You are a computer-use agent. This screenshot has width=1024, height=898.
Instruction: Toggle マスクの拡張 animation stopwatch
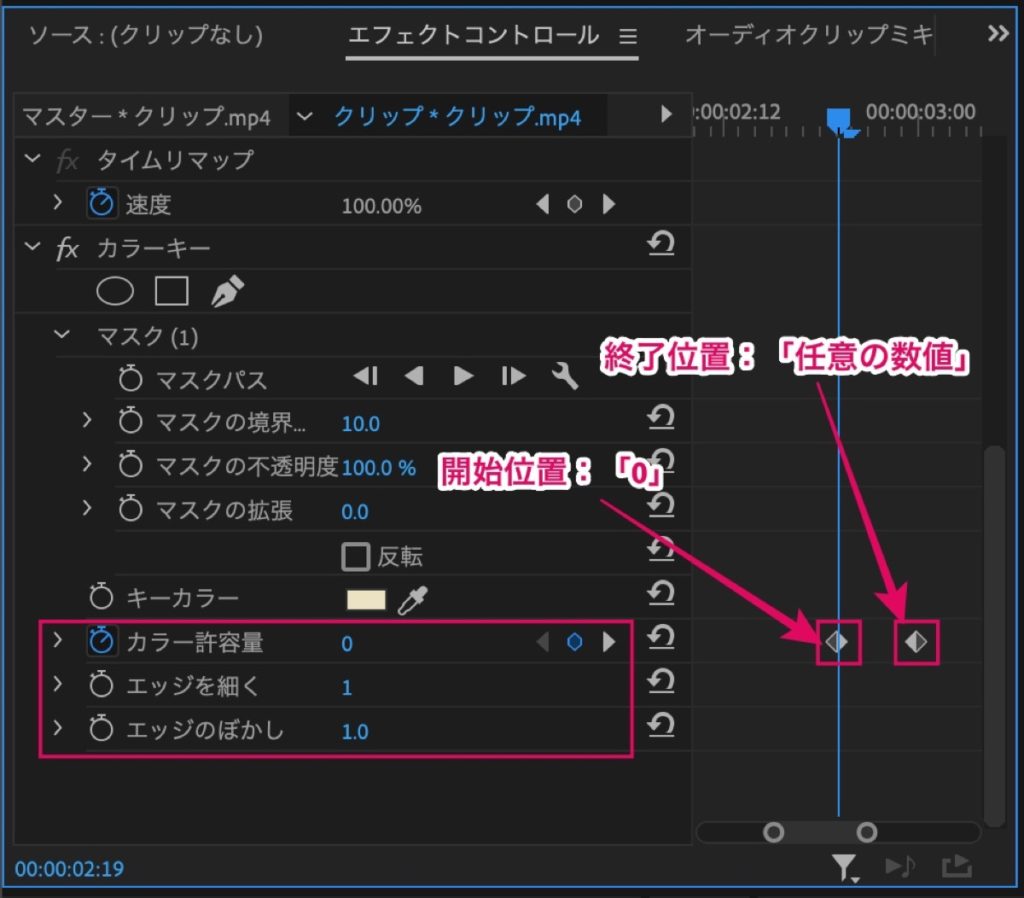point(131,508)
